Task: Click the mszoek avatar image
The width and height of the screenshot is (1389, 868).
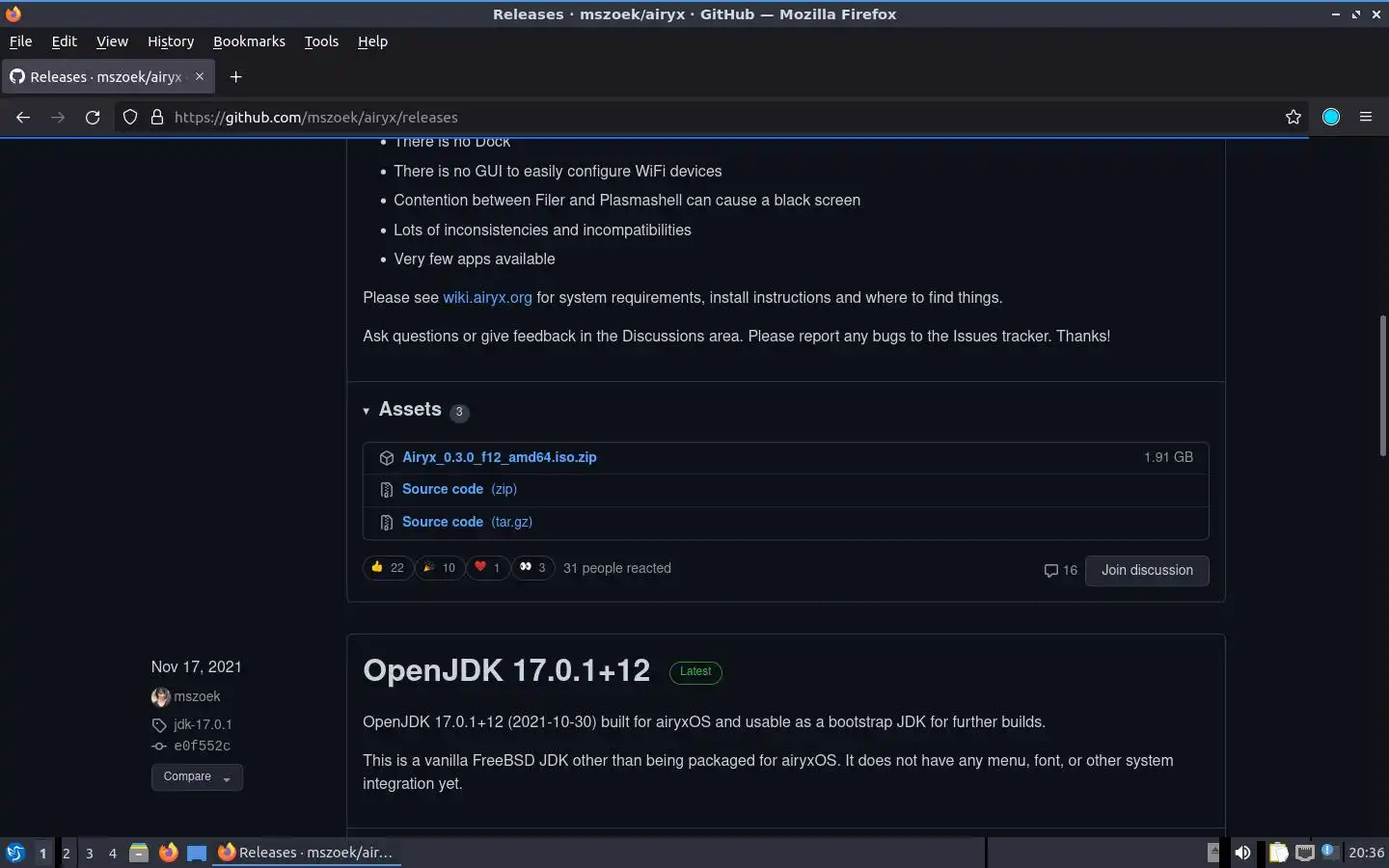Action: click(x=160, y=696)
